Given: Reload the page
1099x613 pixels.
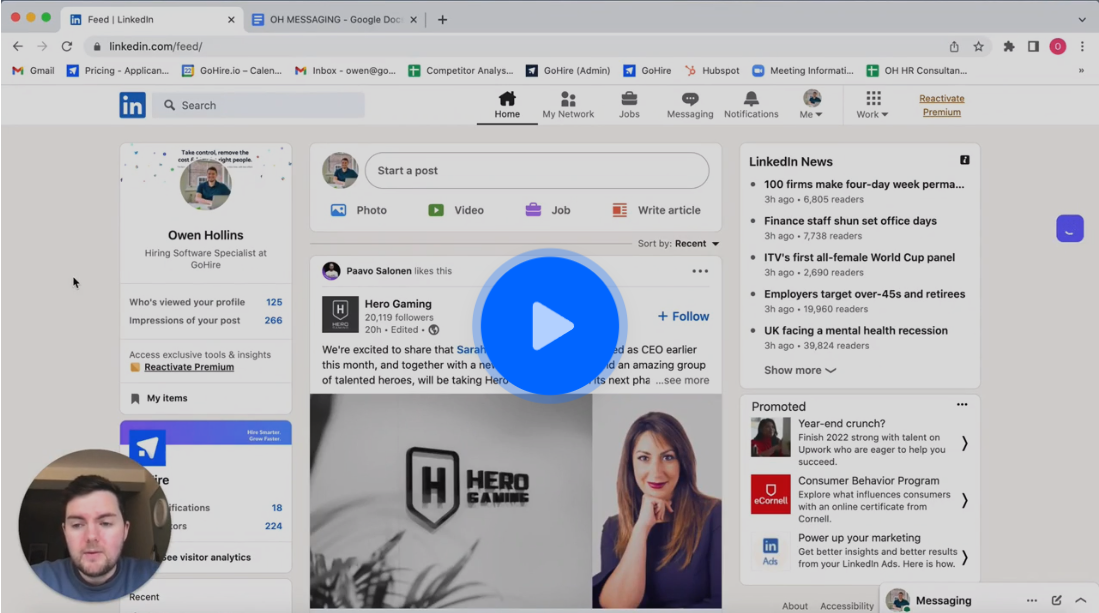Looking at the screenshot, I should click(67, 46).
